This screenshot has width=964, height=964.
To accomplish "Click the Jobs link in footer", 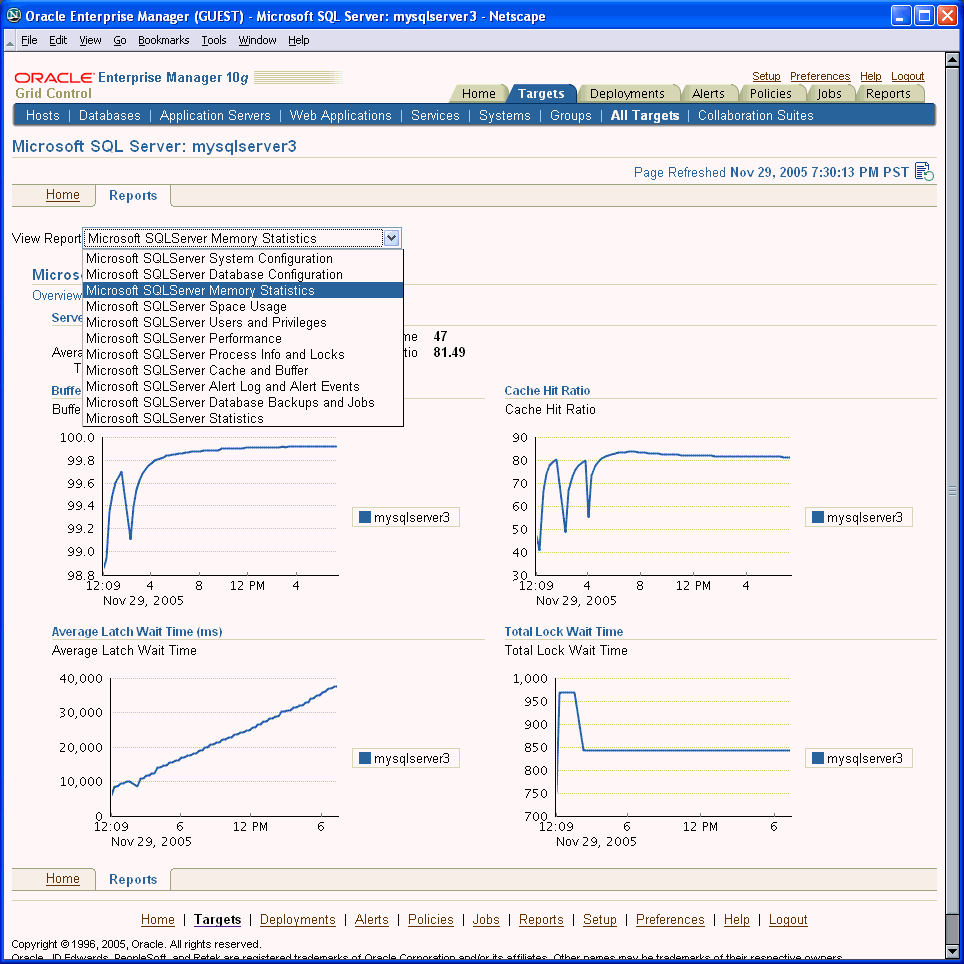I will click(486, 919).
